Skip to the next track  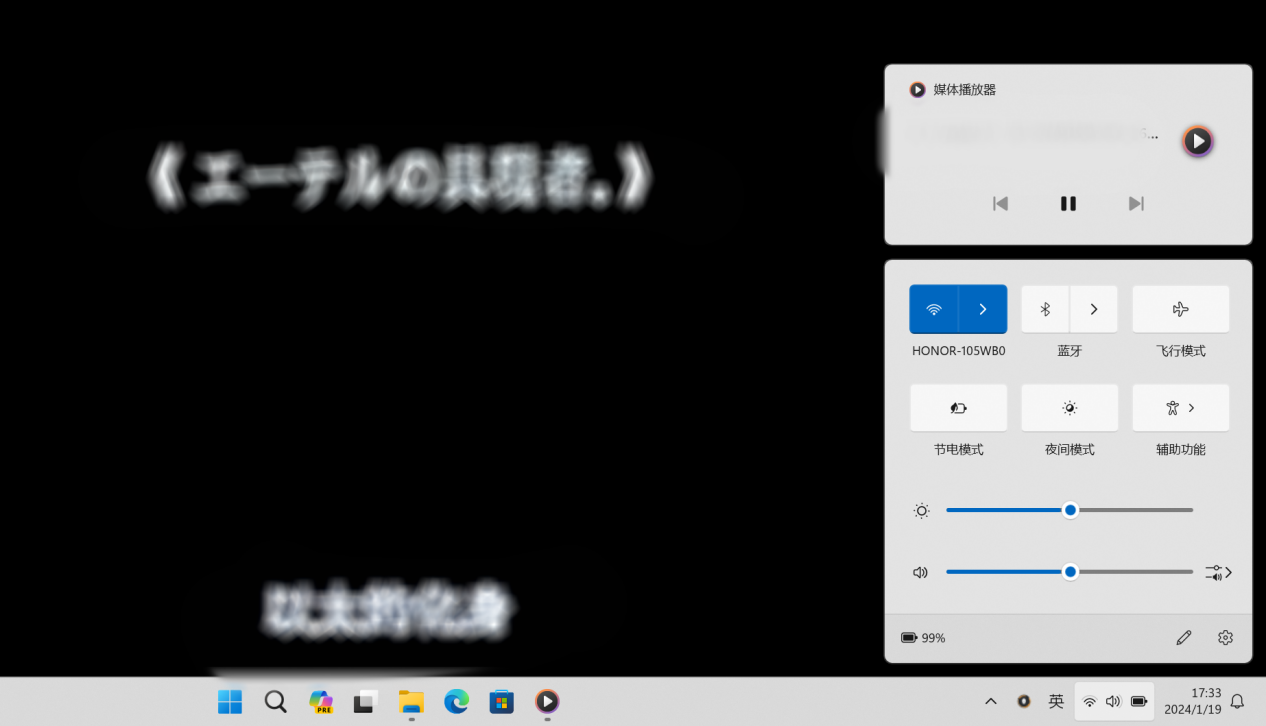1136,204
